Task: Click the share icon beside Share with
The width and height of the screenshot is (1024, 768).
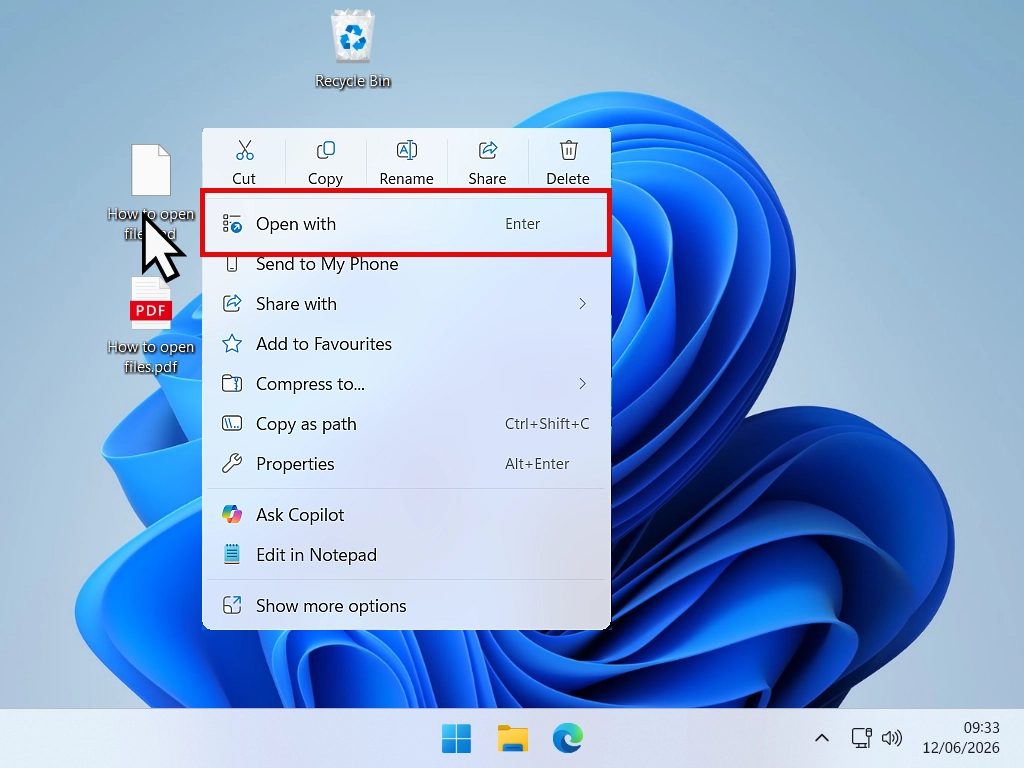Action: tap(232, 303)
